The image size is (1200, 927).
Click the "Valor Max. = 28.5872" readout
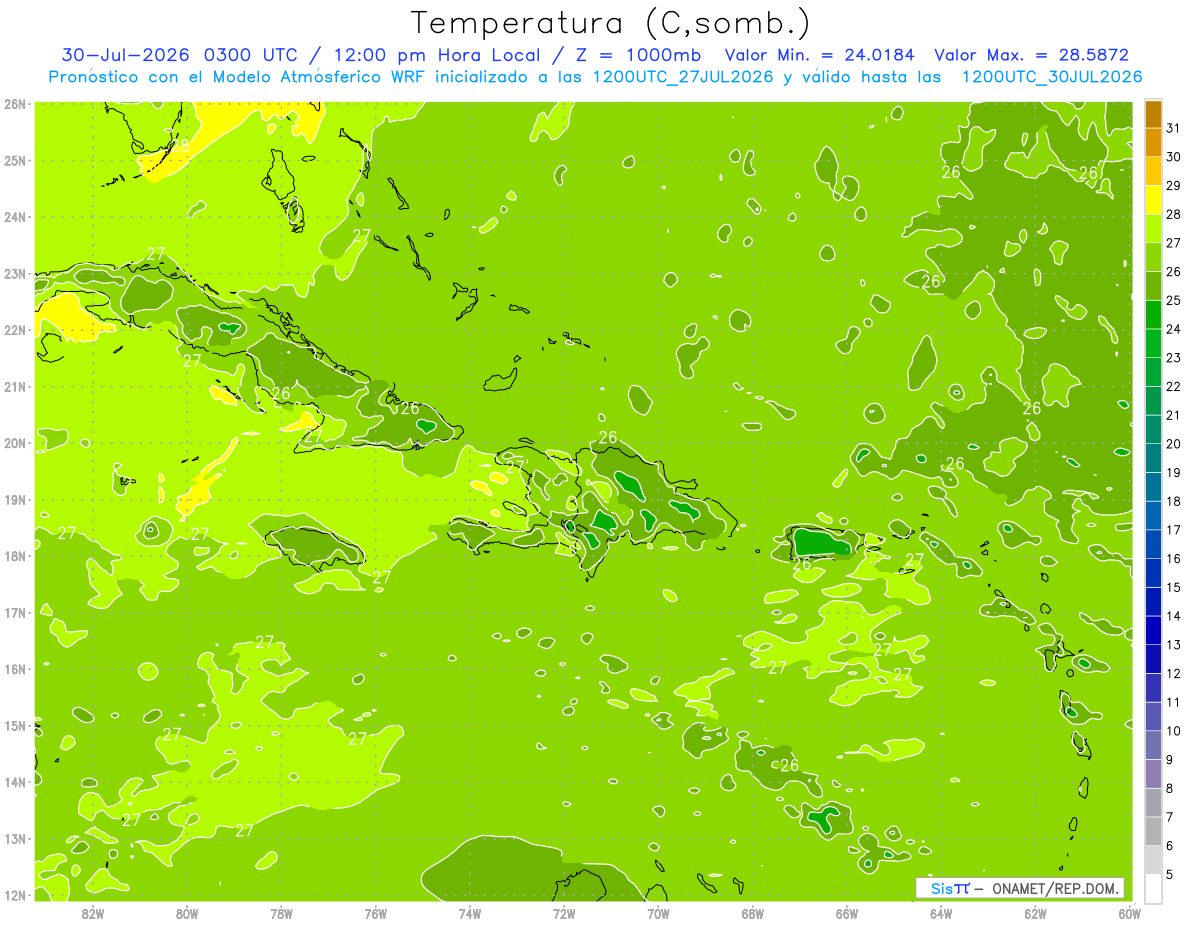1031,55
